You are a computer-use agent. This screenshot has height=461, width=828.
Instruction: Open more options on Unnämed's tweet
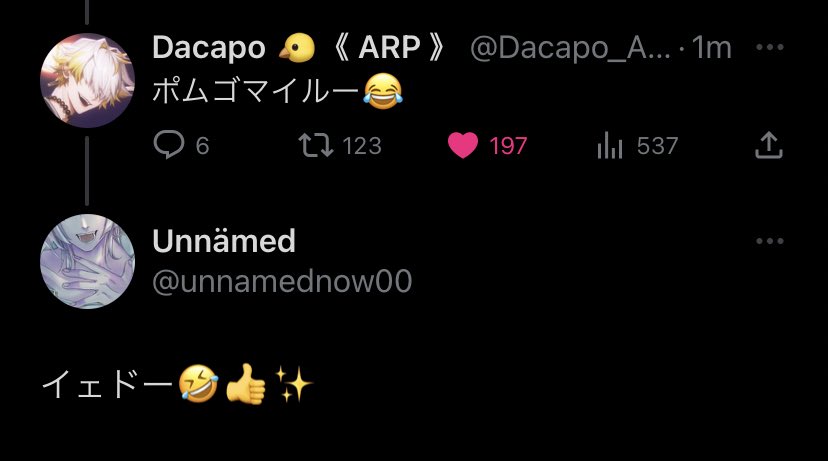point(769,241)
